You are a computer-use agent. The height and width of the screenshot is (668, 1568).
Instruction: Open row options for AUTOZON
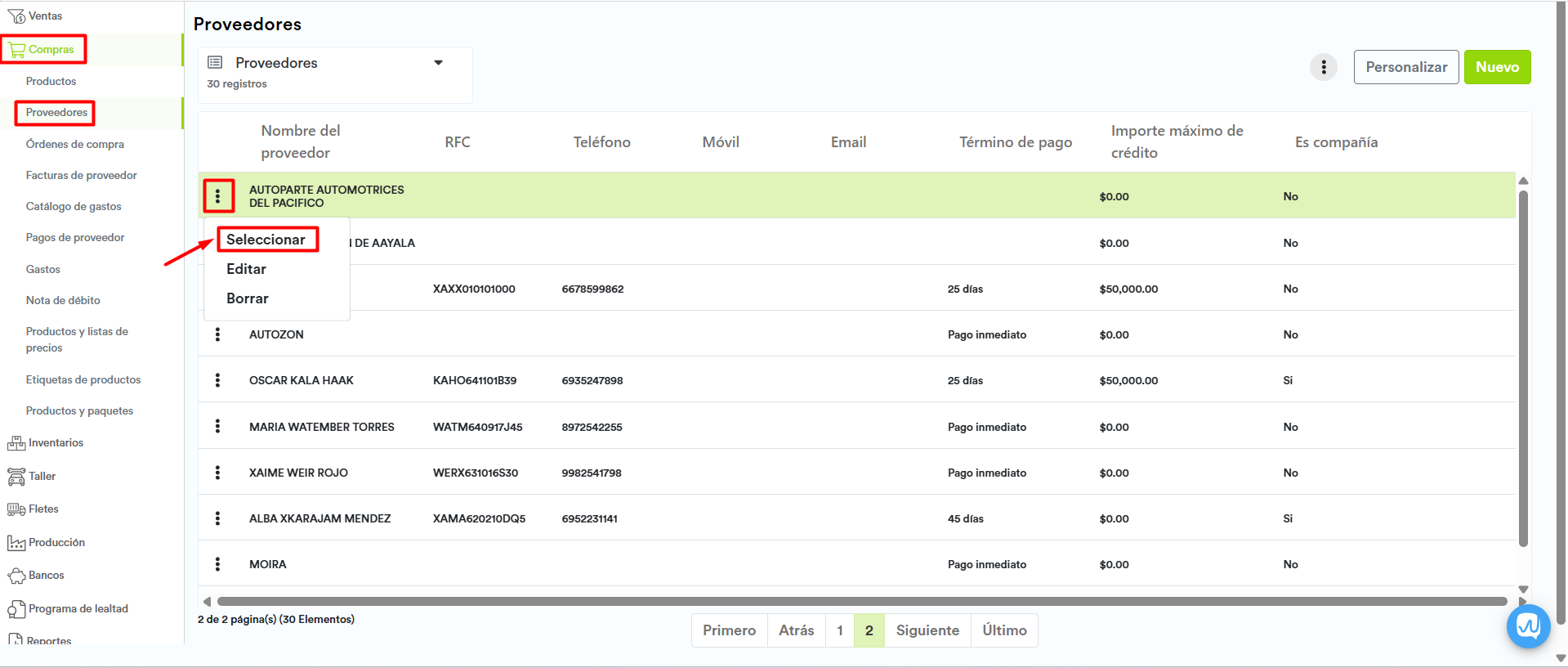pos(217,334)
